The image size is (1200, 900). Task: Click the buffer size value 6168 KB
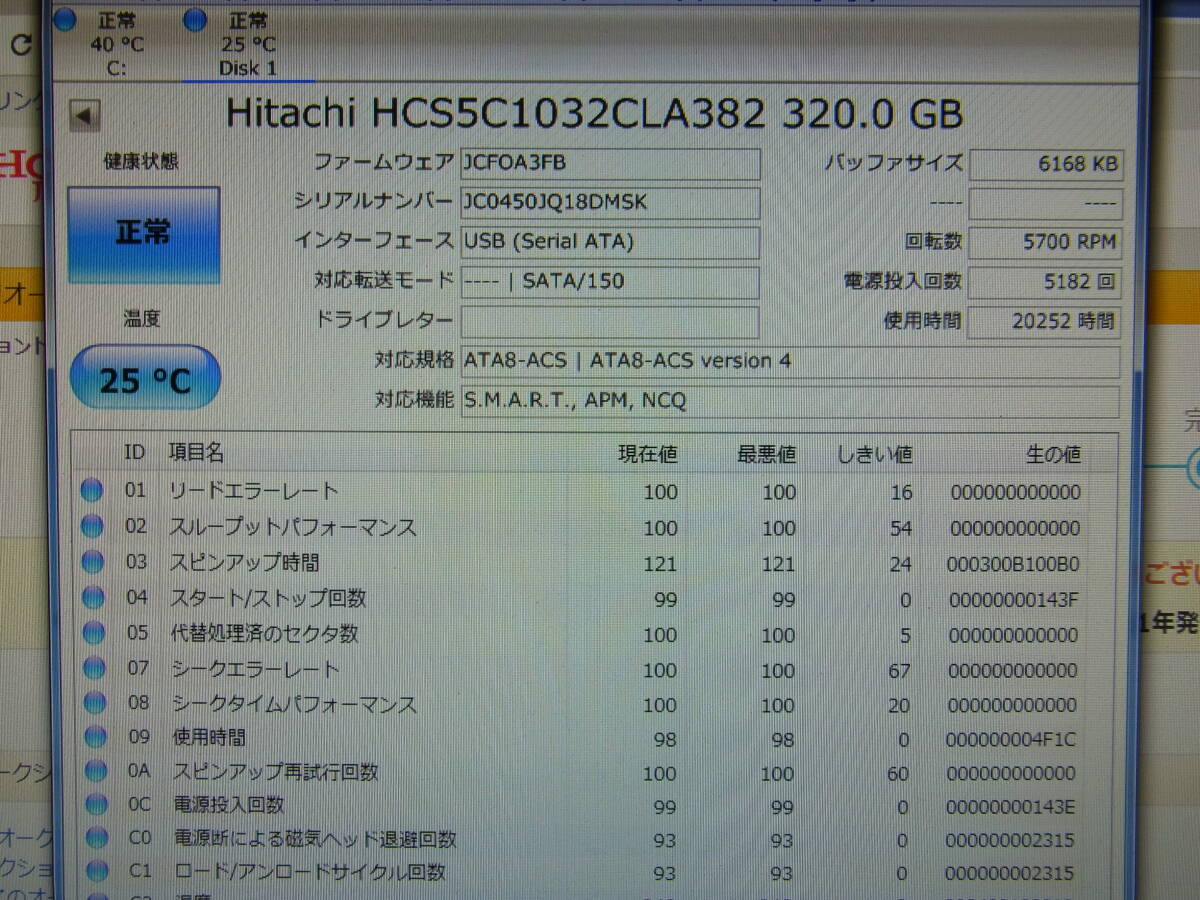point(1046,164)
